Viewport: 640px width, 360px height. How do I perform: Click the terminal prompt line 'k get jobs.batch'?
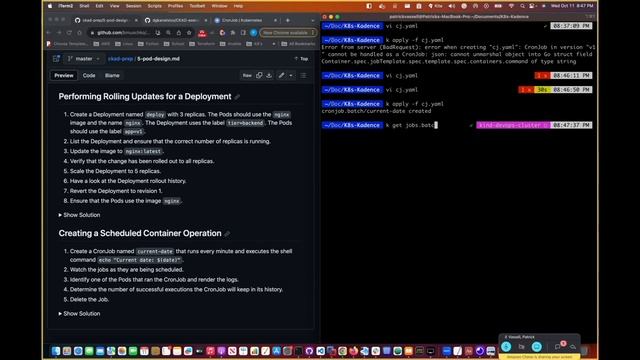pos(411,125)
